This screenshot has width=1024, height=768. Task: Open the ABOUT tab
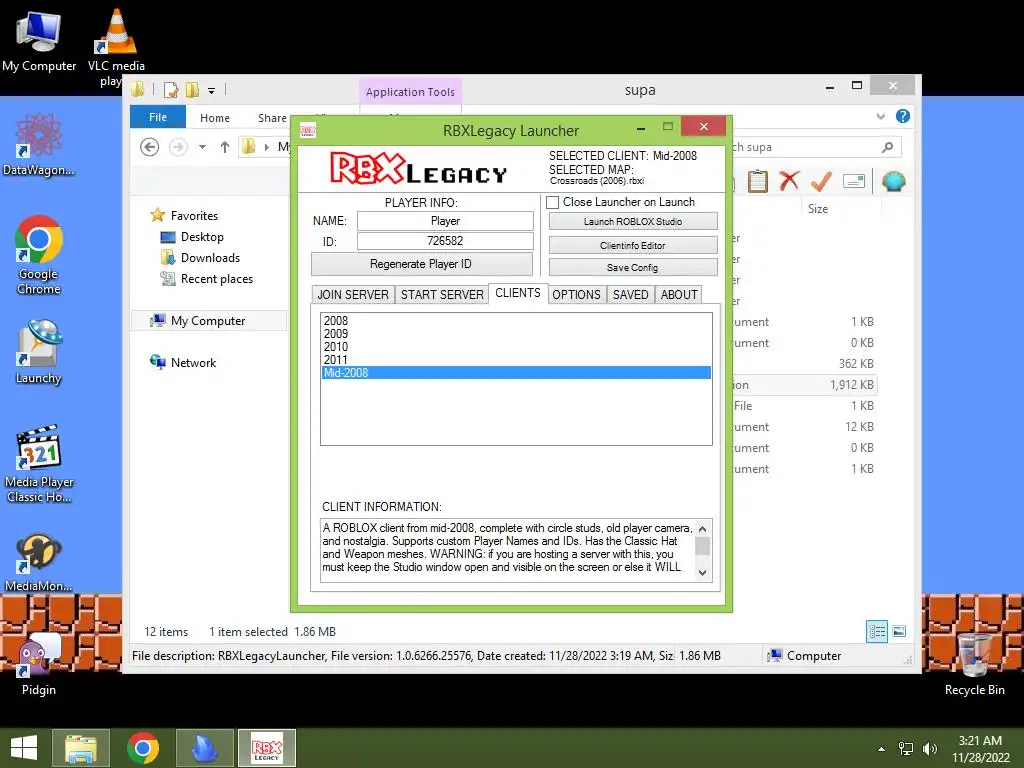tap(679, 295)
